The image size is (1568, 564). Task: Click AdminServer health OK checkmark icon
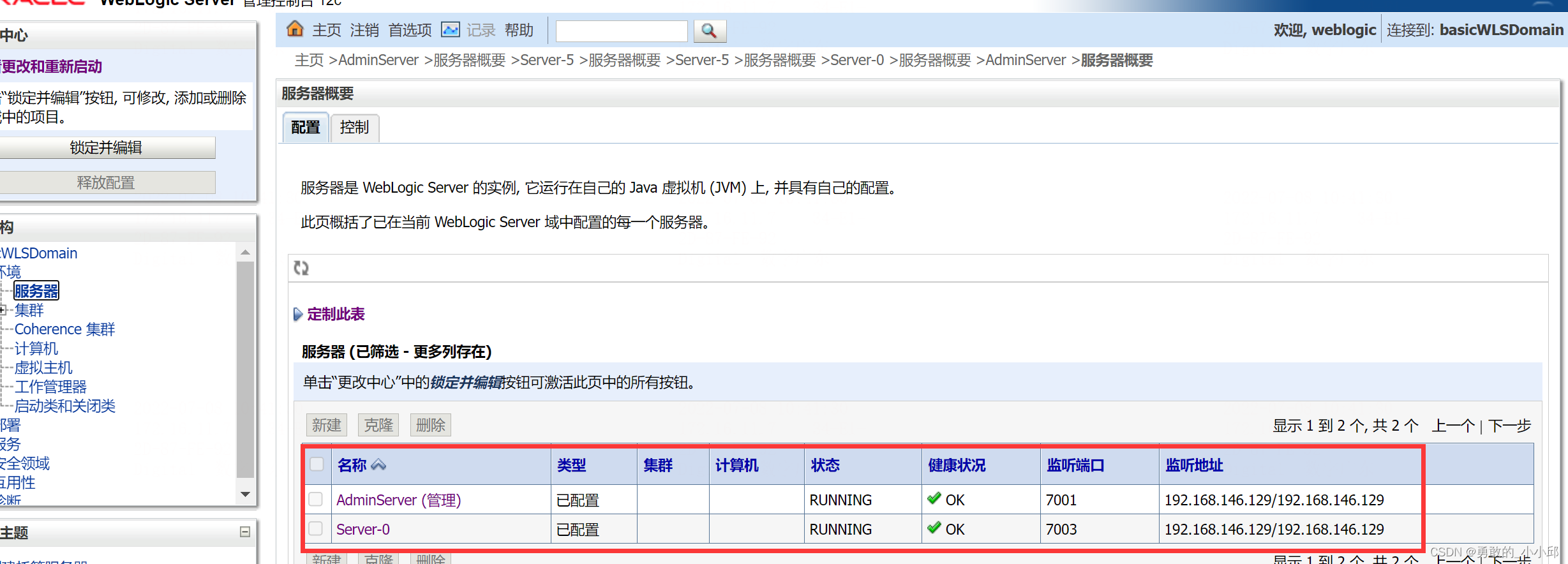pos(934,498)
